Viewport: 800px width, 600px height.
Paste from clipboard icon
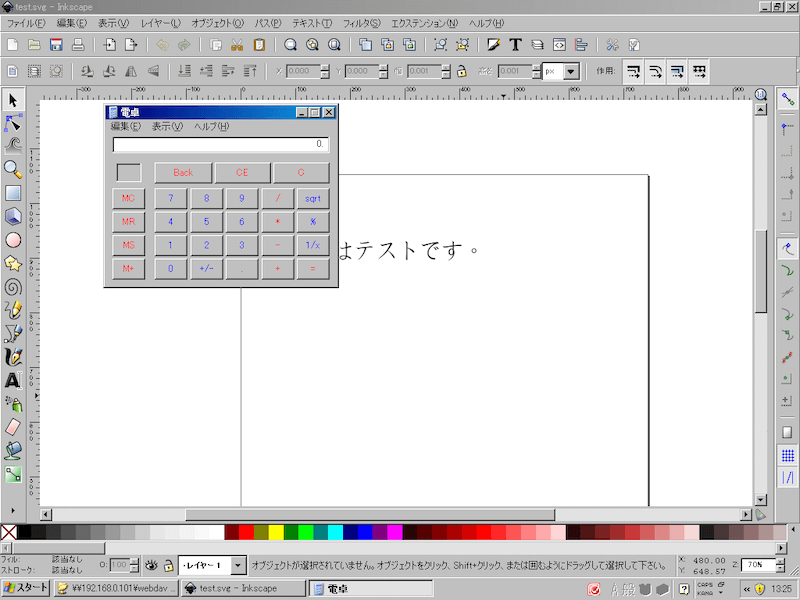tap(259, 45)
